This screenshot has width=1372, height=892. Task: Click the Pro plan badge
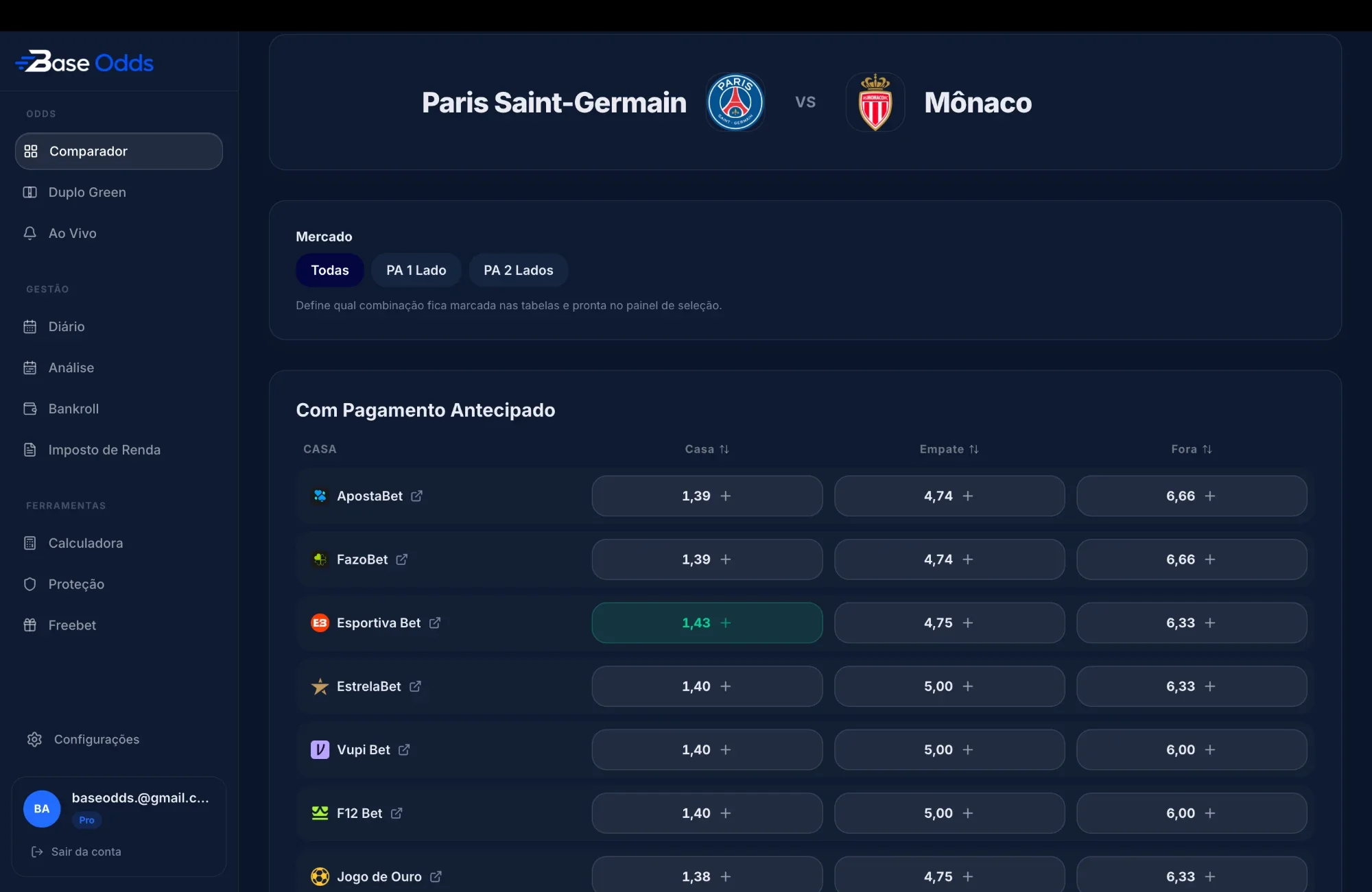[86, 820]
